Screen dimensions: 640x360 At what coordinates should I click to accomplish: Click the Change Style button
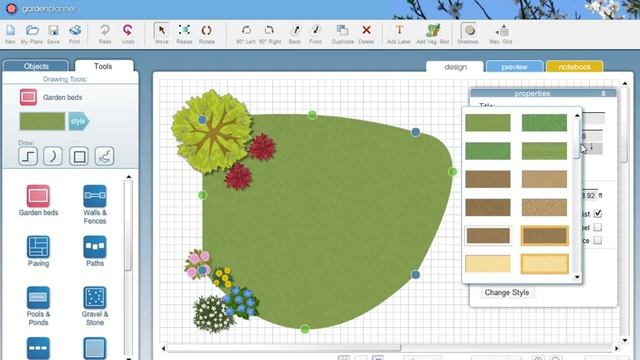(x=507, y=293)
